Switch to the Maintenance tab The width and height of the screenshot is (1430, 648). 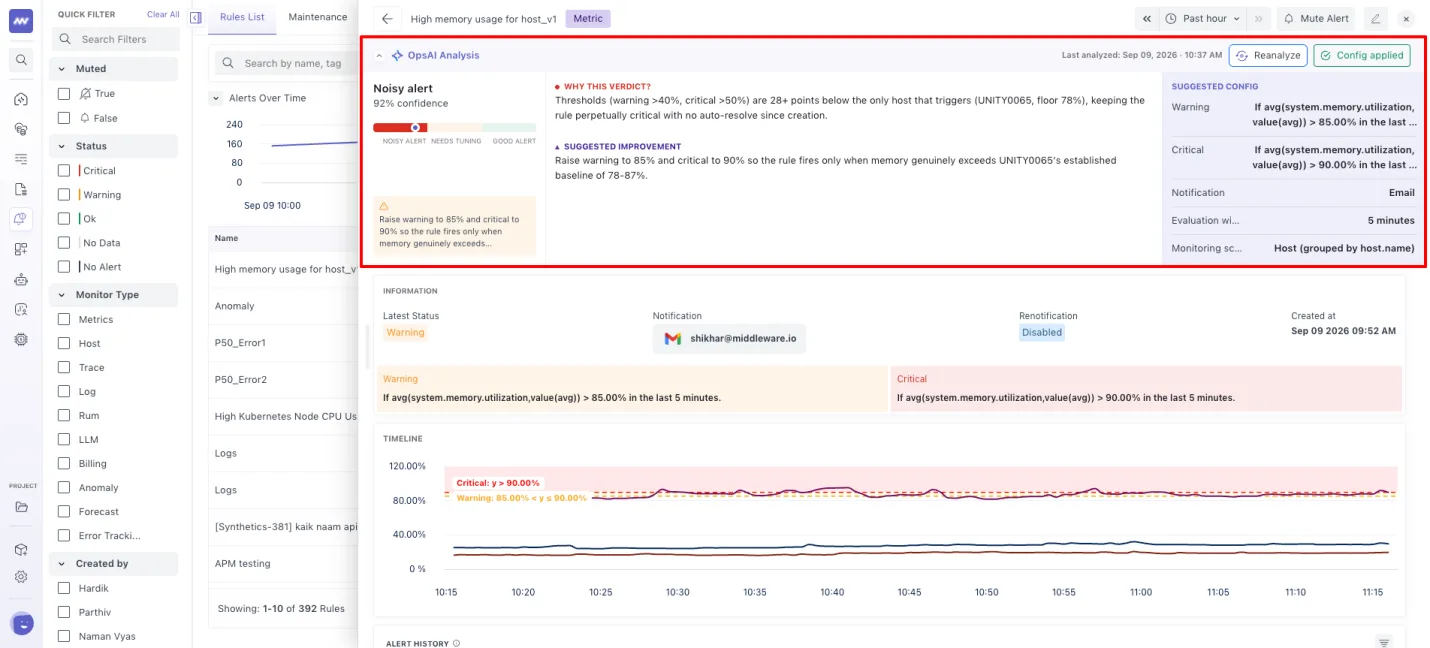[318, 17]
